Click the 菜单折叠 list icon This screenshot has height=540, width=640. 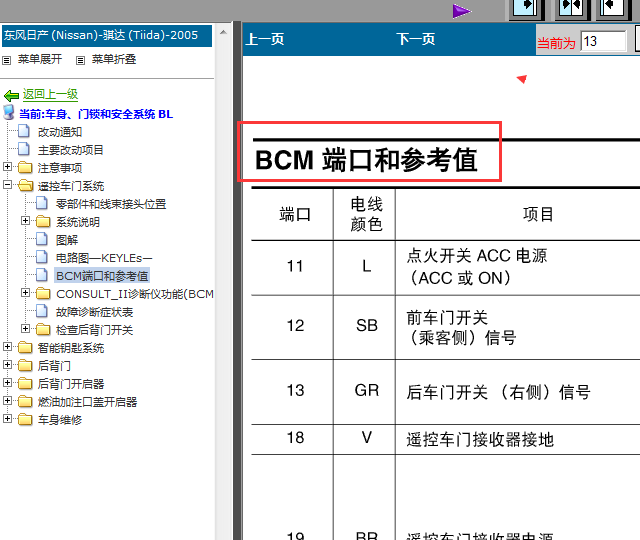80,60
